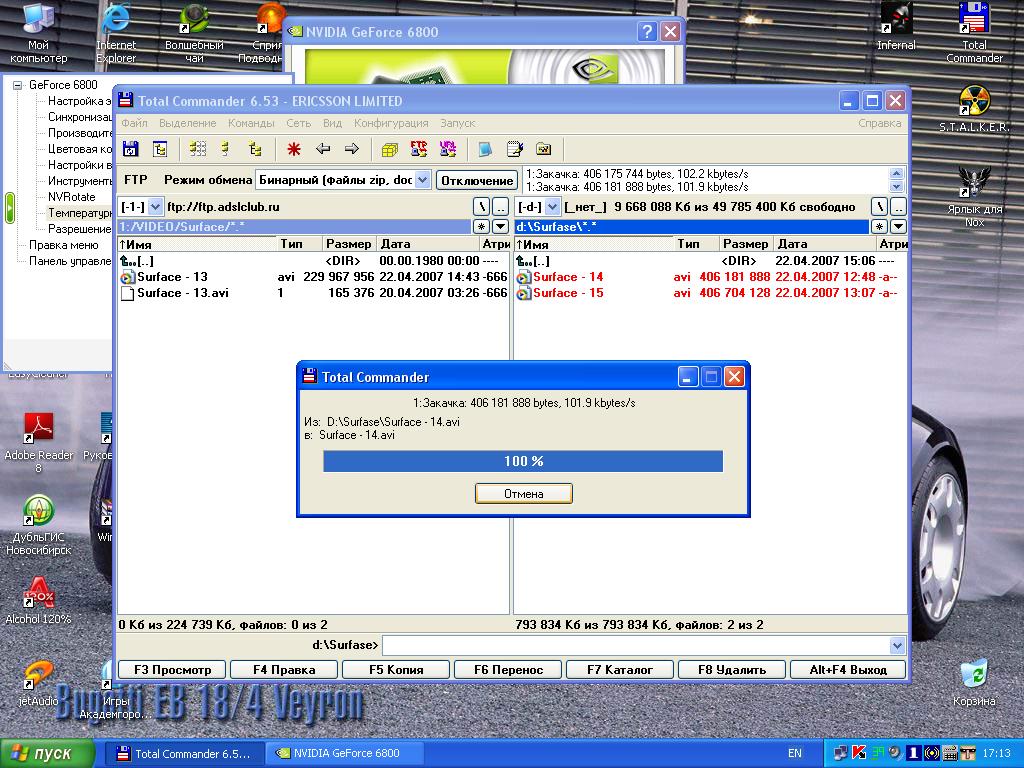Expand the command line history dropdown
This screenshot has width=1024, height=768.
(897, 645)
